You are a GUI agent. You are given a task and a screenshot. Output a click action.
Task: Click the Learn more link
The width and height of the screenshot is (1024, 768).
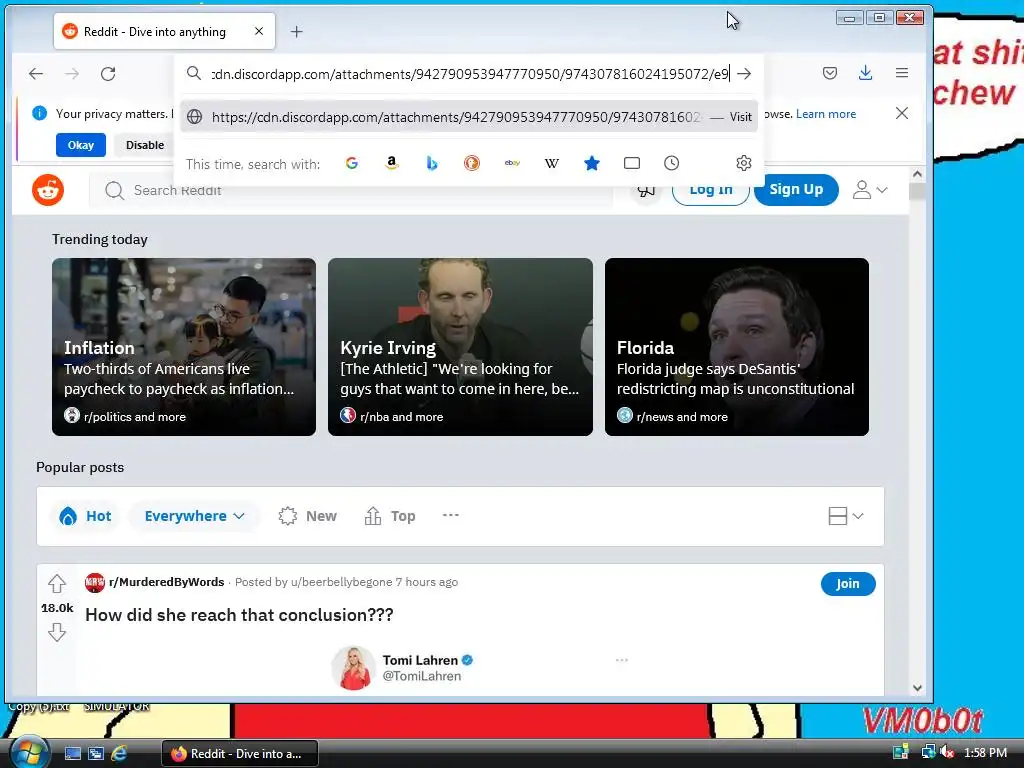coord(825,114)
